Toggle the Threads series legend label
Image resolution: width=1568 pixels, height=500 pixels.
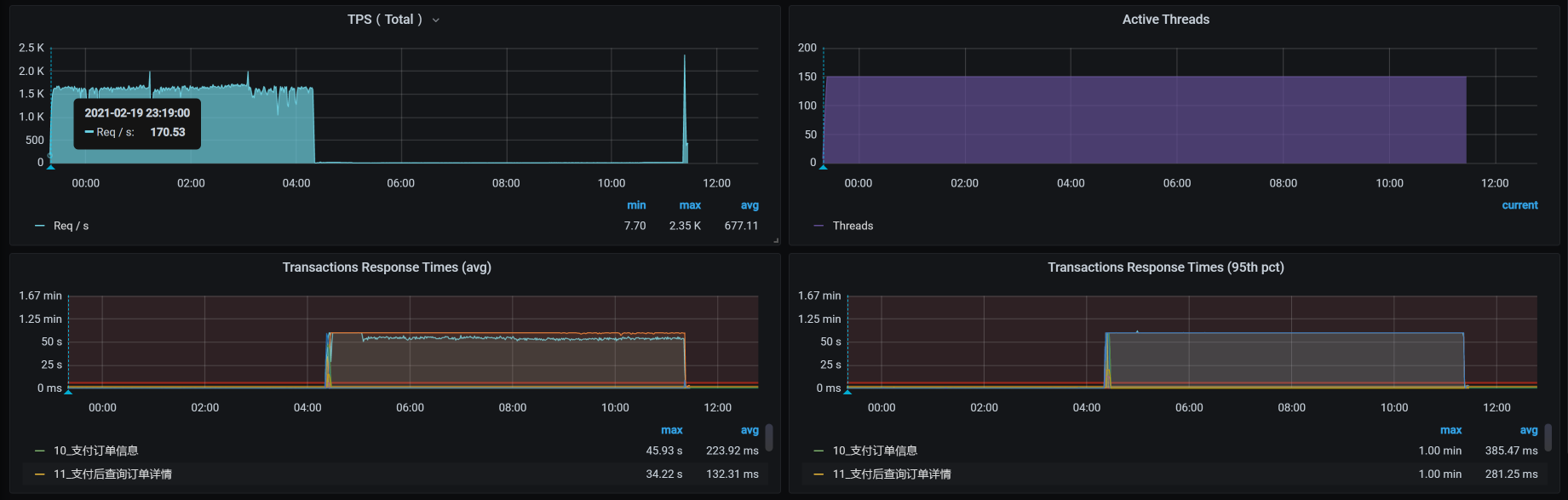coord(853,226)
